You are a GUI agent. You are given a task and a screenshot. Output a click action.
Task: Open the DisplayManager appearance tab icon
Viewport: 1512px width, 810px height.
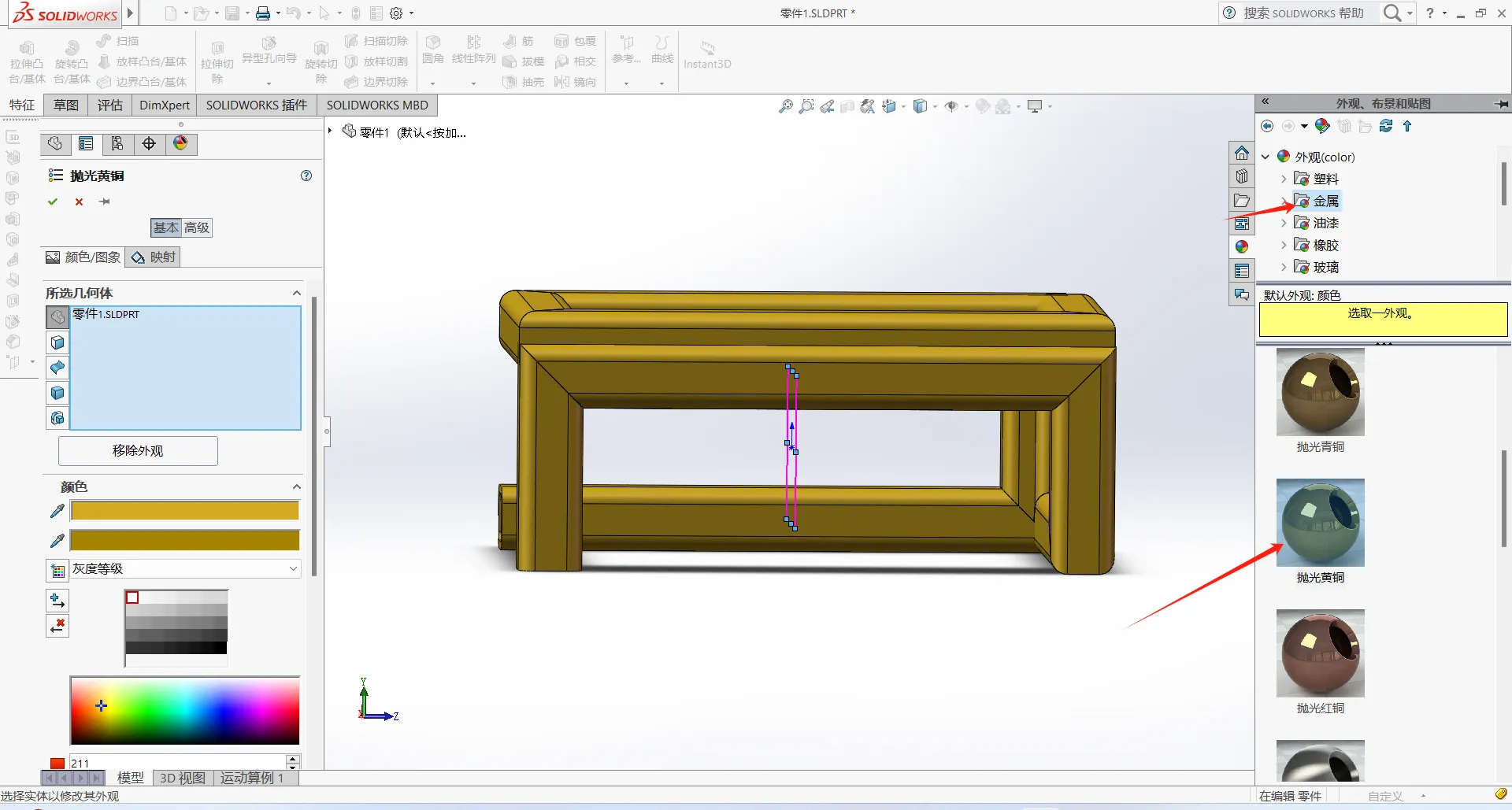click(x=180, y=143)
